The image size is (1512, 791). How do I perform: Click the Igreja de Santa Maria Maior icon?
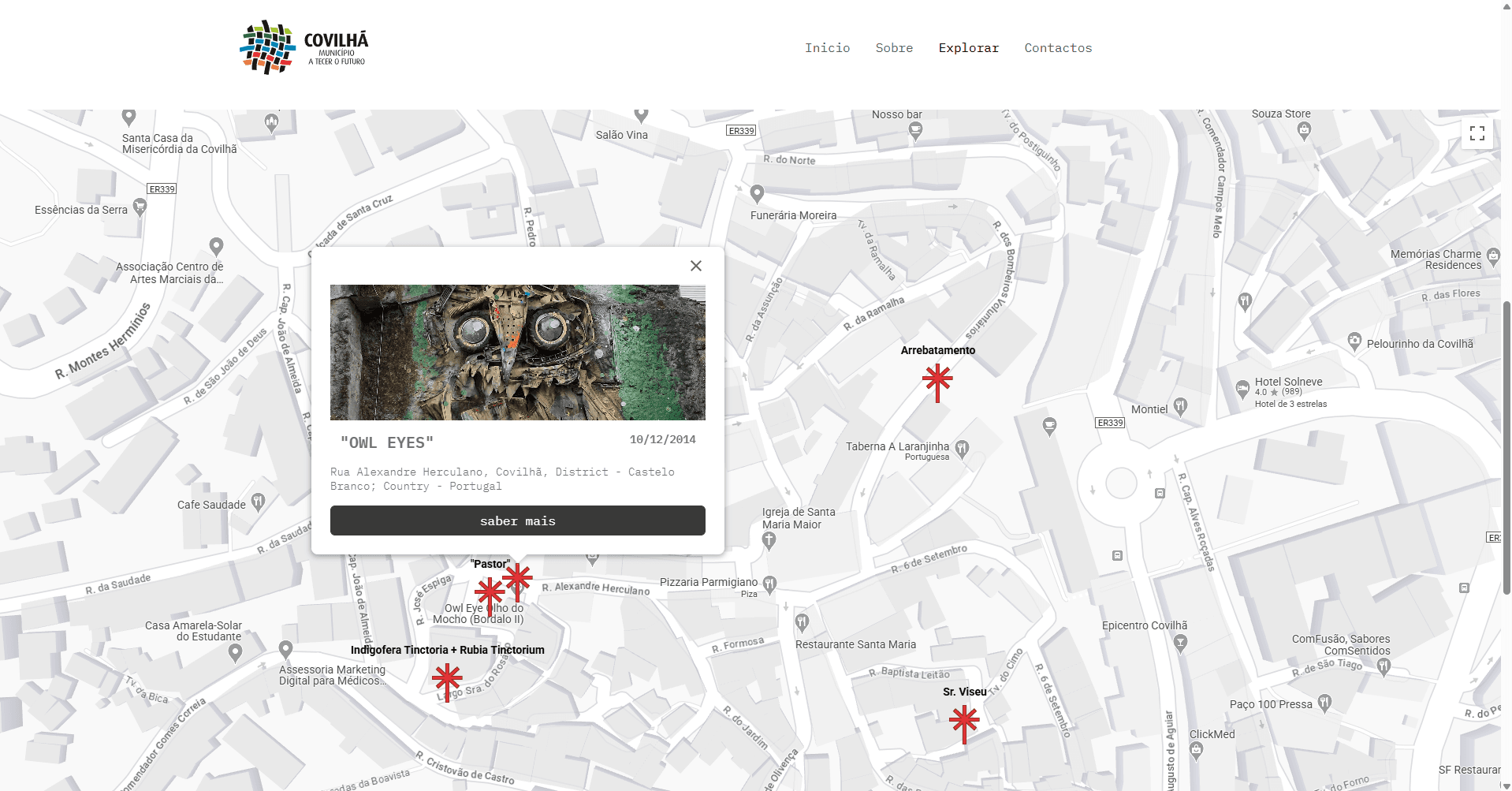click(x=769, y=540)
